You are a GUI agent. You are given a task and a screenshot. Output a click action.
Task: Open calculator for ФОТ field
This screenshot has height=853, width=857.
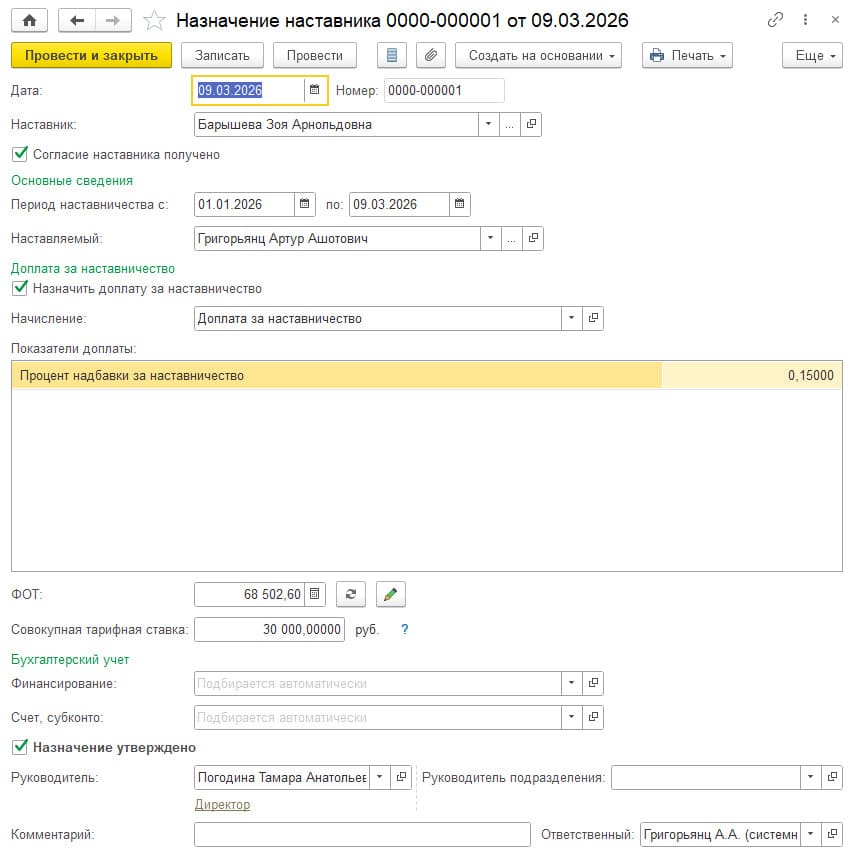pyautogui.click(x=315, y=595)
